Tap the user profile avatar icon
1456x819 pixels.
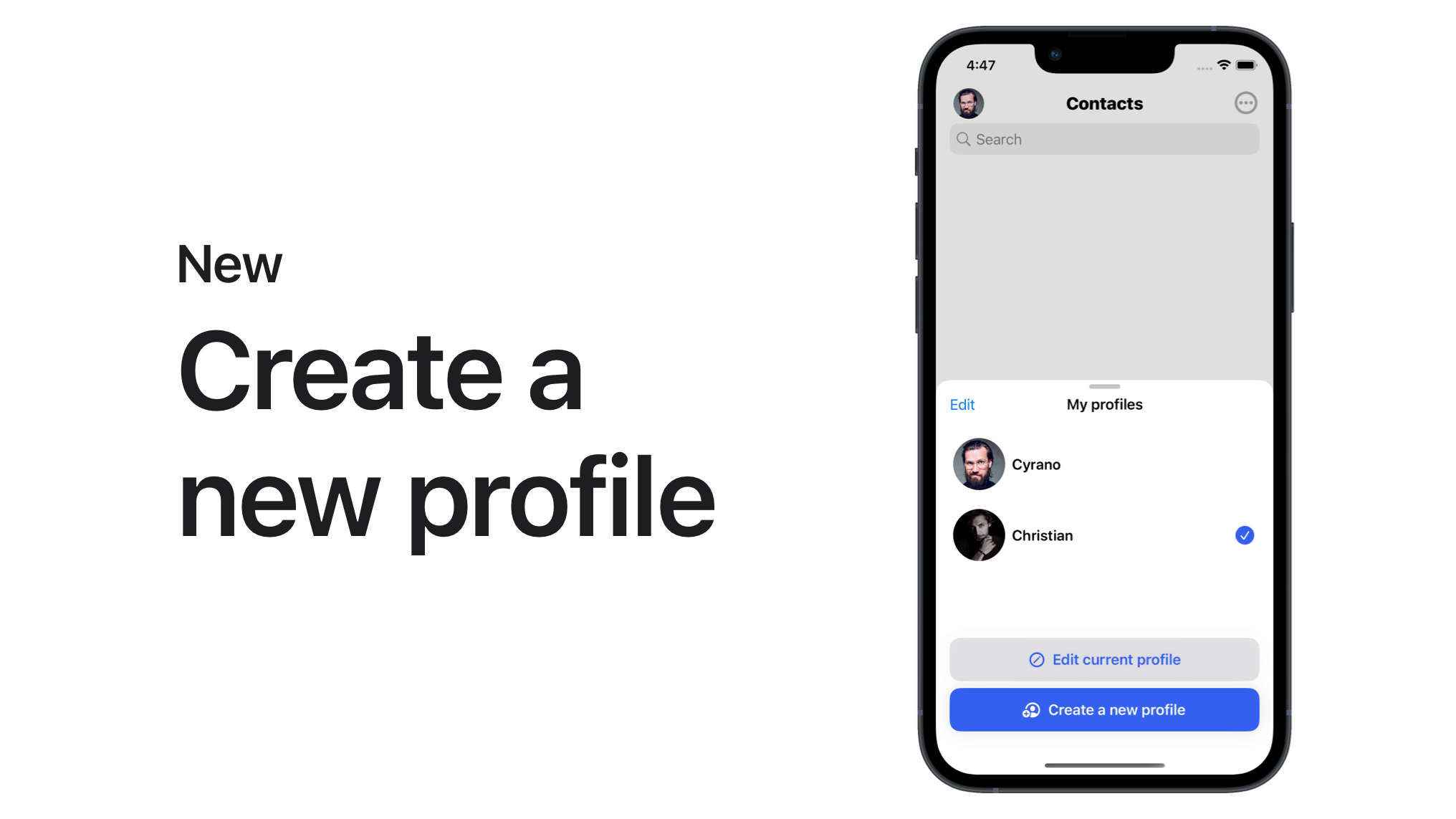point(968,102)
